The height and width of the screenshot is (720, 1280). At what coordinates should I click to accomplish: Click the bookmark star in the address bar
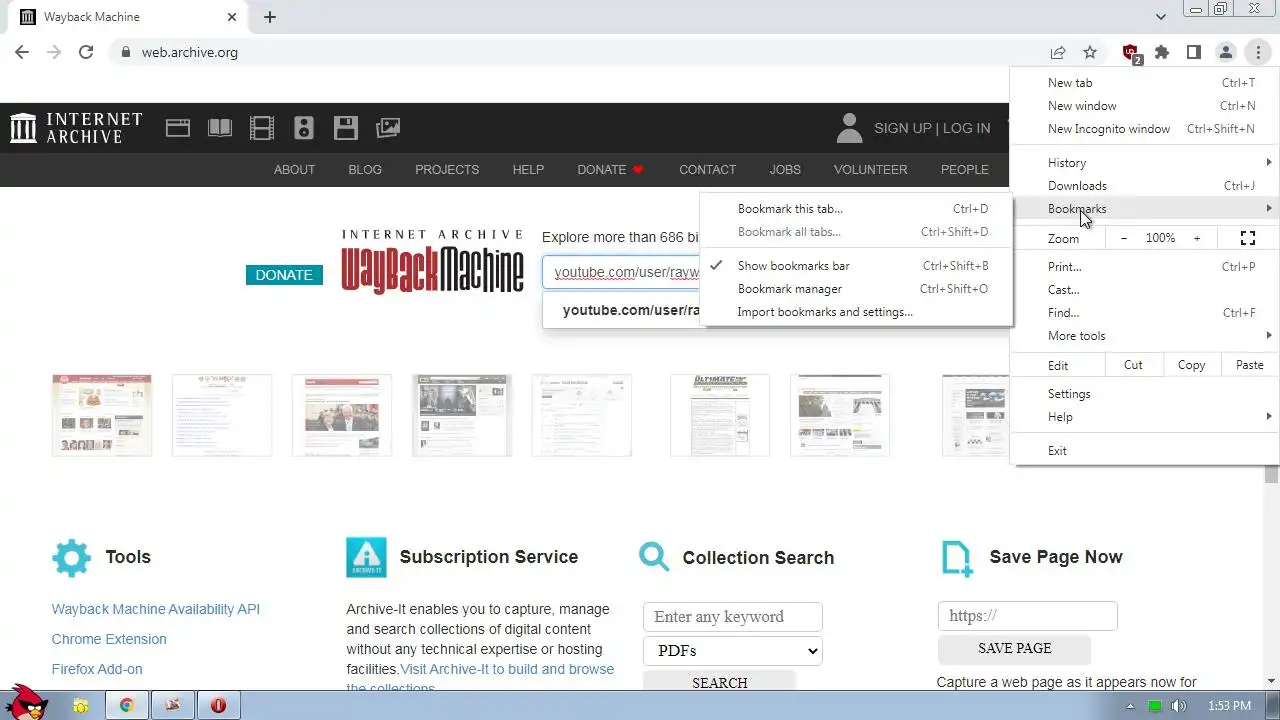click(x=1090, y=52)
